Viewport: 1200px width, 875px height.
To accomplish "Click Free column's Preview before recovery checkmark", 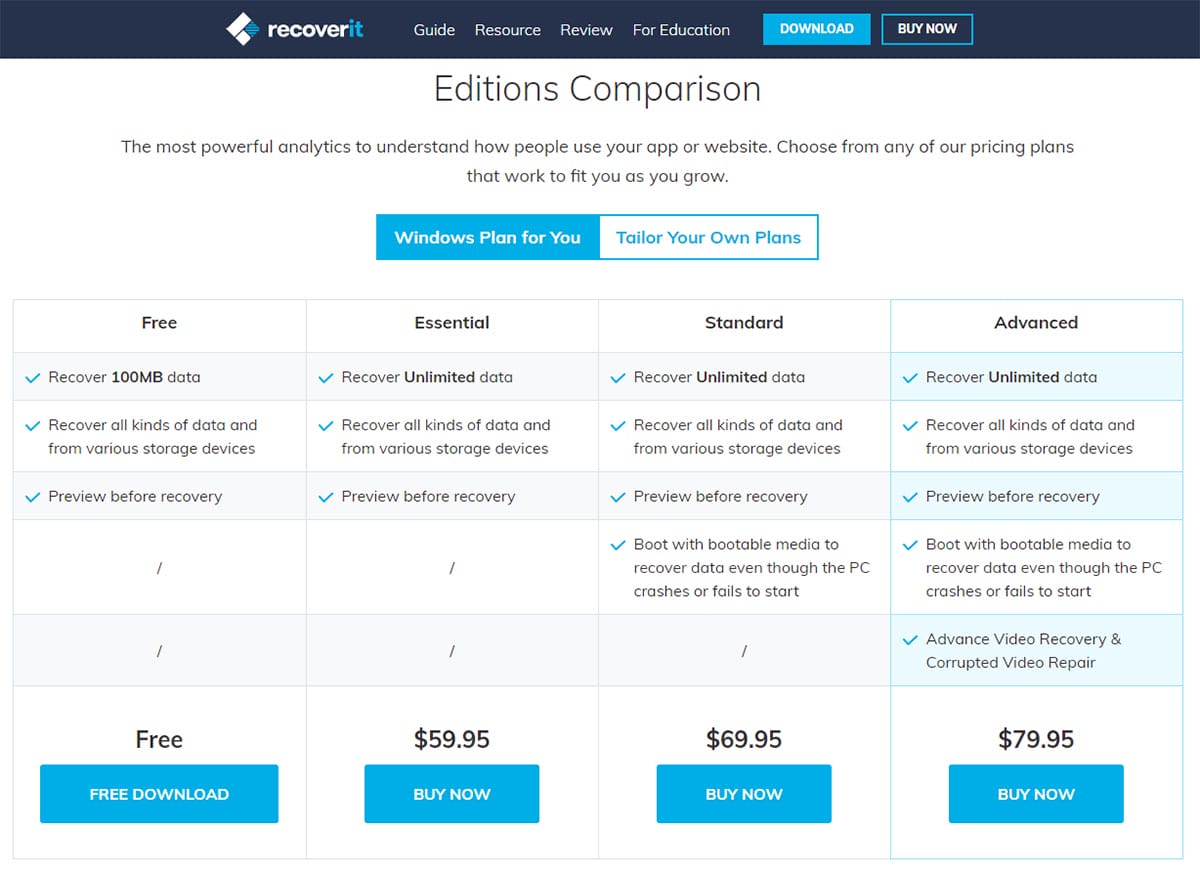I will point(33,497).
